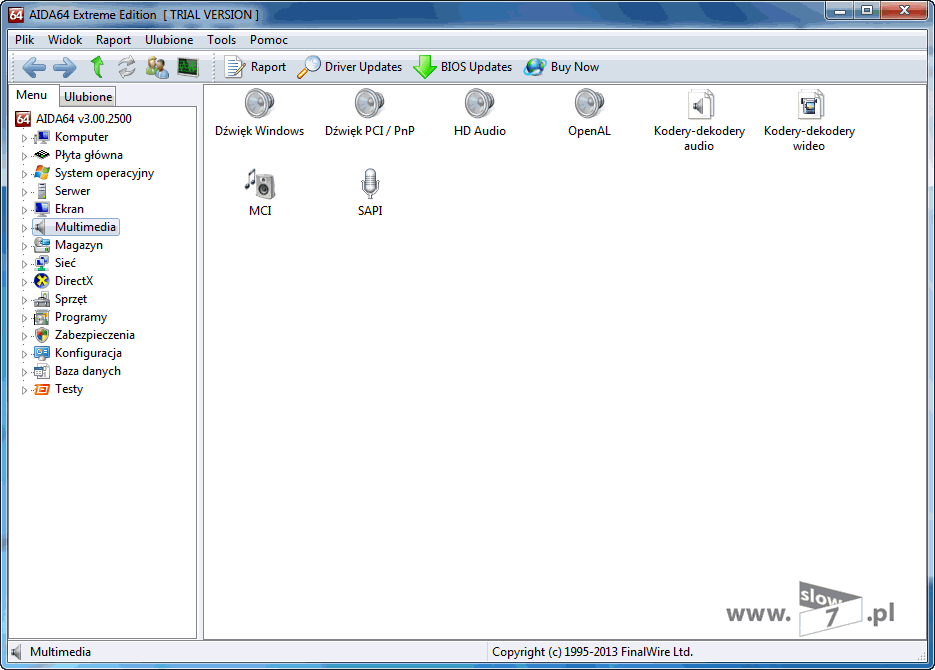Open the Ulubione menu in menu bar
This screenshot has height=670, width=935.
coord(169,40)
